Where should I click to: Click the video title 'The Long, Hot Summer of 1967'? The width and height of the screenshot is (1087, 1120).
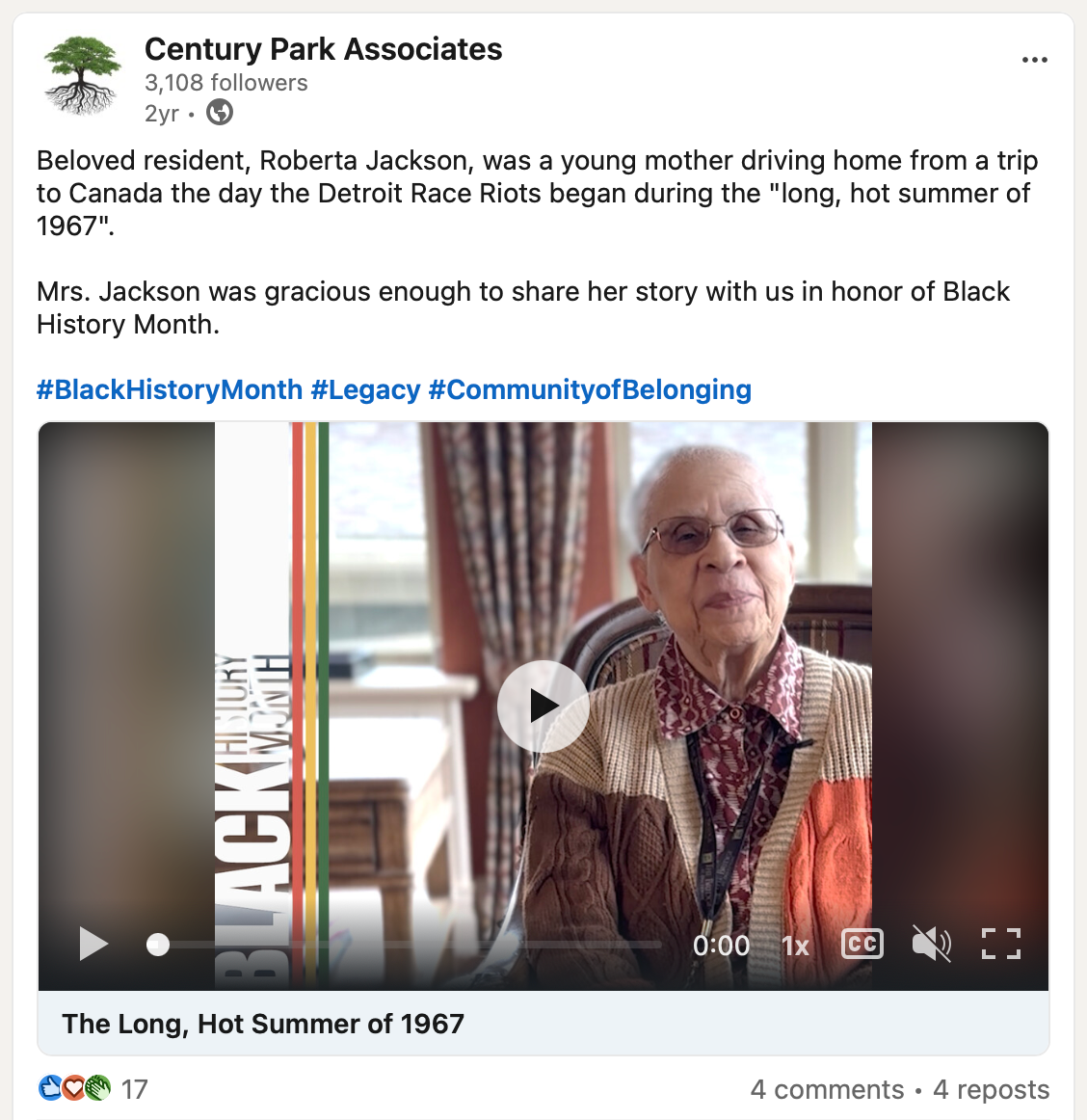263,1024
